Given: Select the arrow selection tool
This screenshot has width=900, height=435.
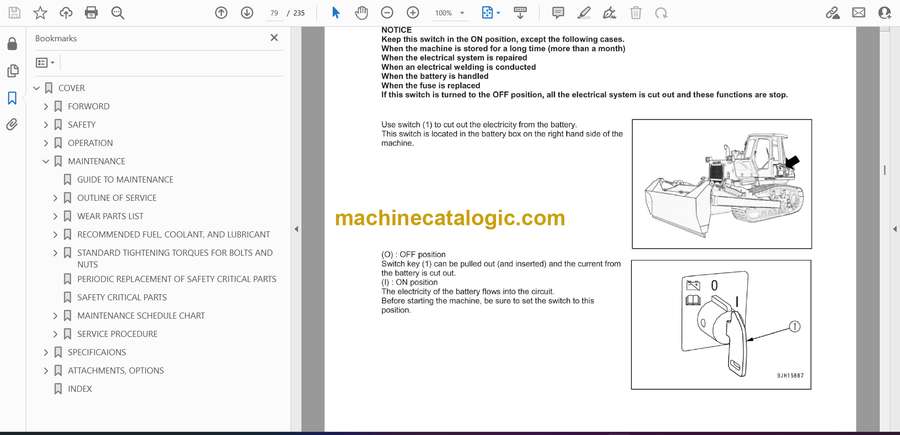Looking at the screenshot, I should [x=336, y=13].
